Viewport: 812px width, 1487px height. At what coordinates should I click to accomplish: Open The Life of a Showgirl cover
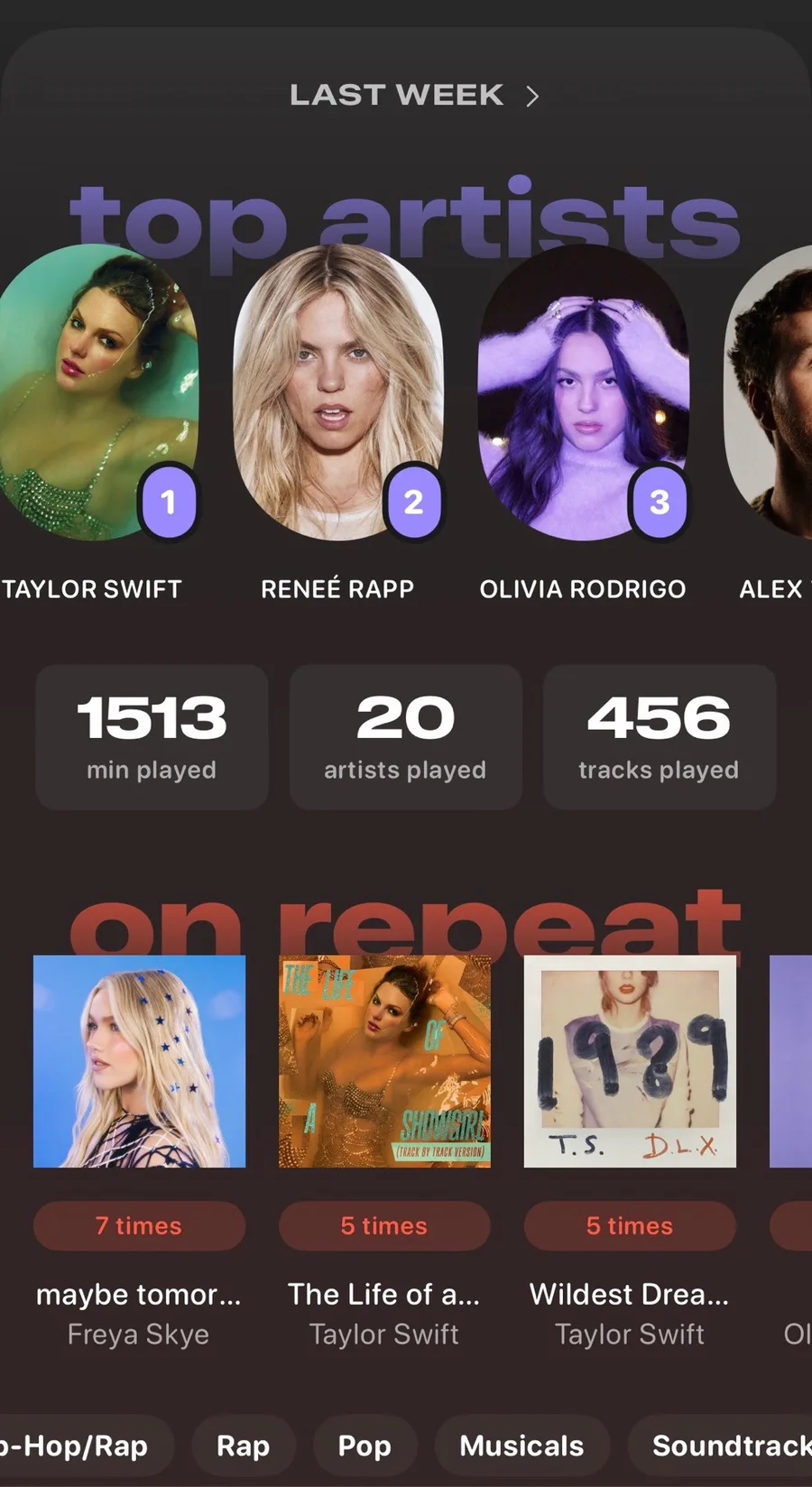(384, 1061)
